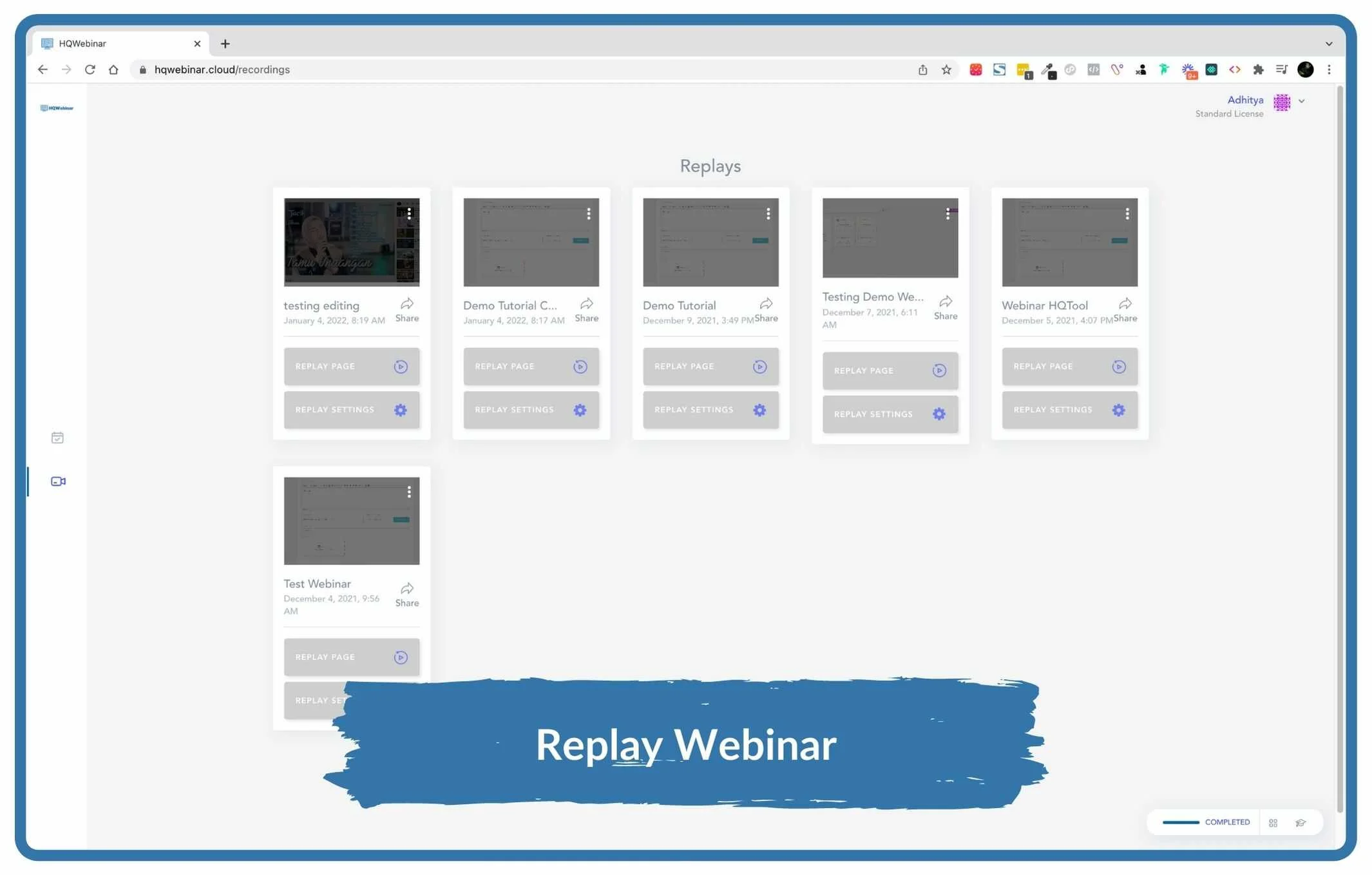Open the schedule calendar icon in sidebar
The image size is (1372, 875).
pos(57,438)
